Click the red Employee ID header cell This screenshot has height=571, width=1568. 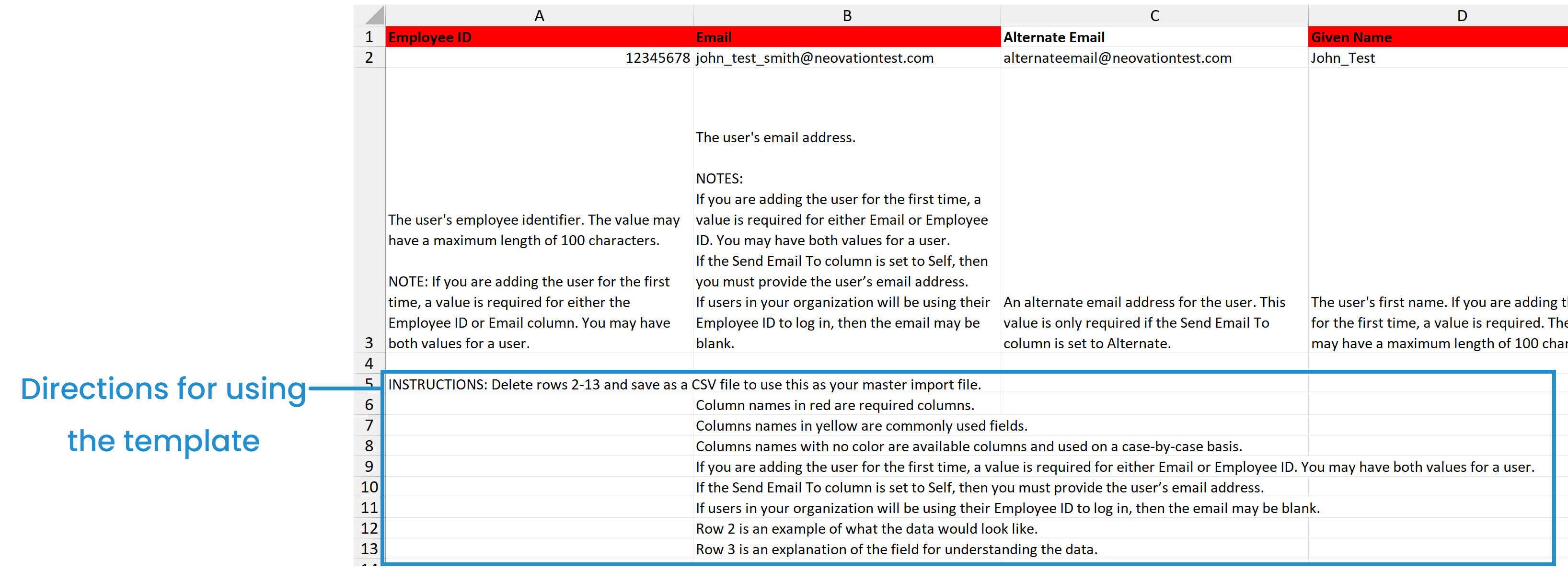pyautogui.click(x=539, y=36)
